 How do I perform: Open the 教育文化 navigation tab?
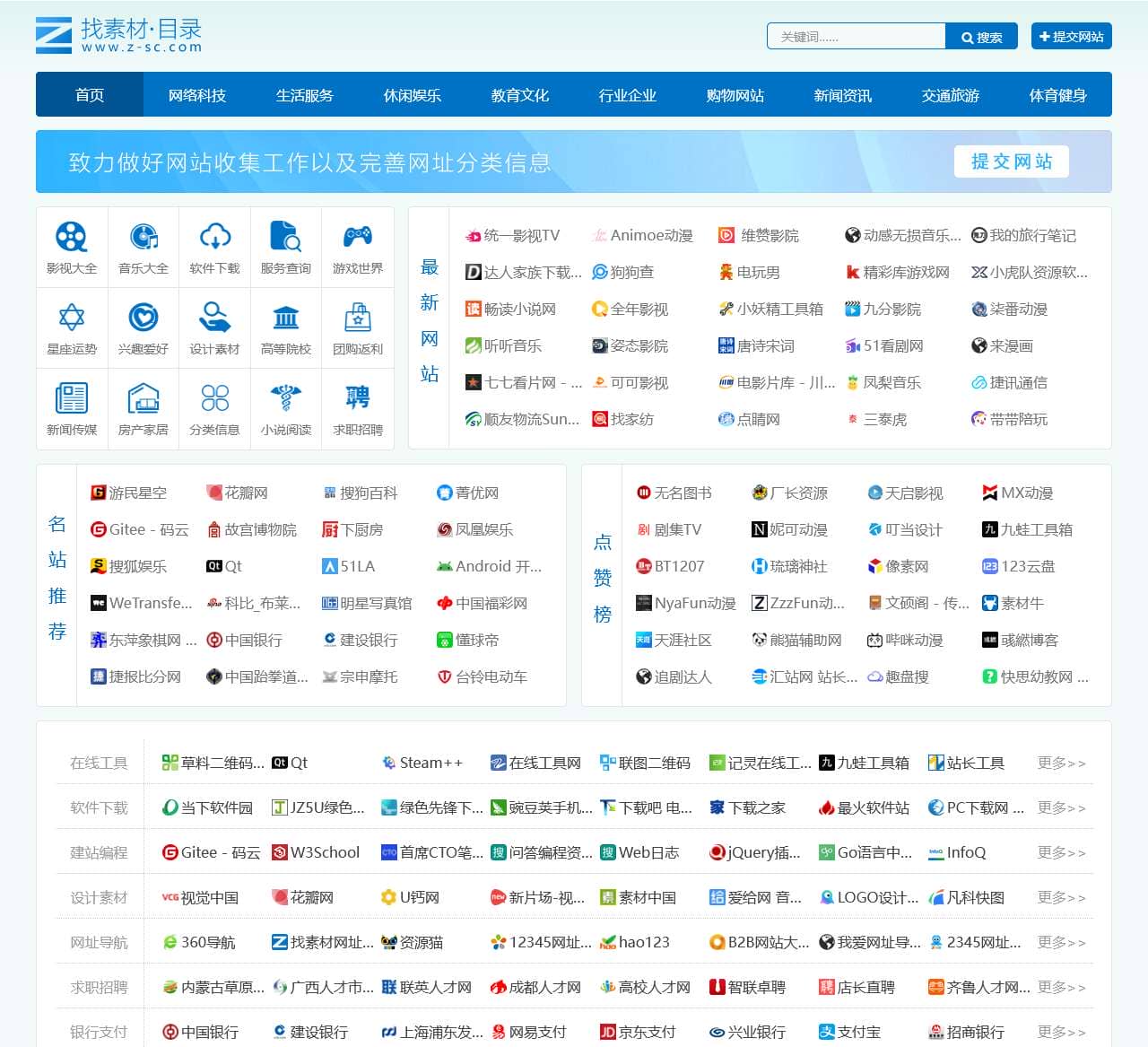[520, 95]
